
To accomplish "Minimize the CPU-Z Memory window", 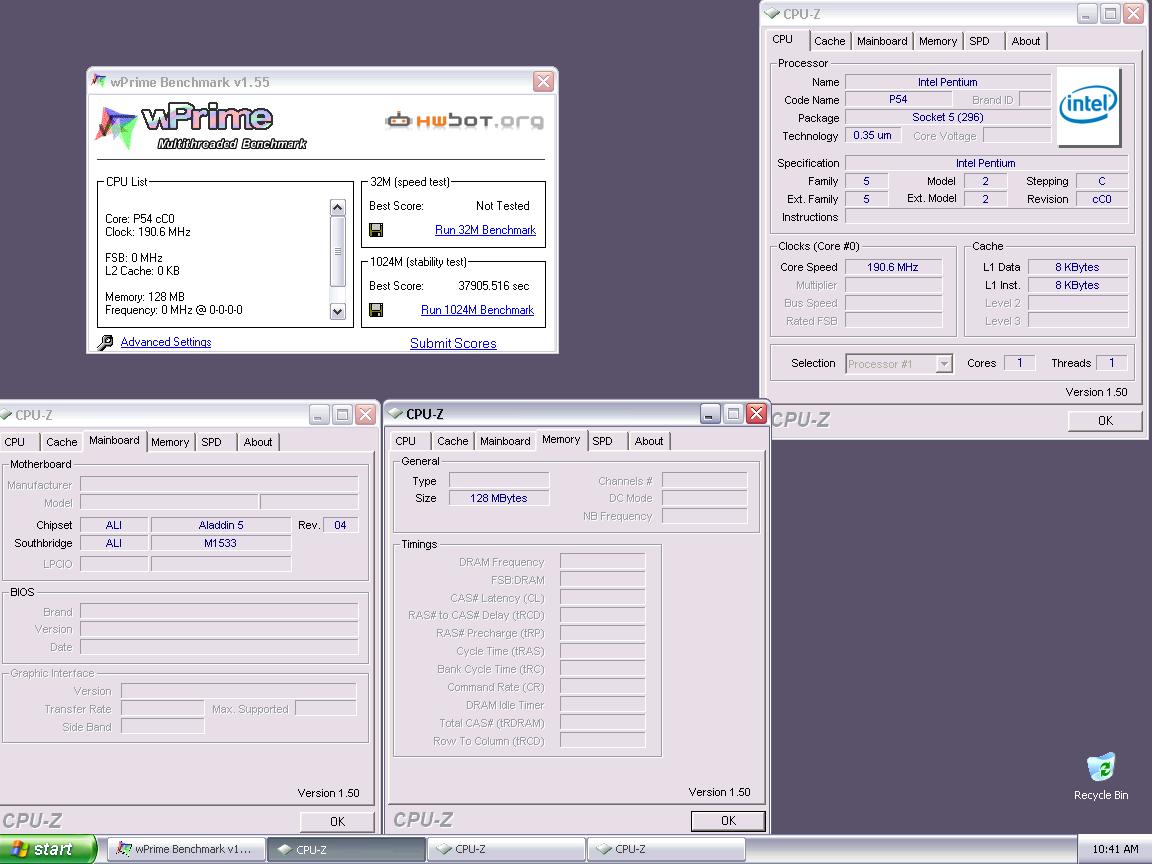I will tap(709, 414).
